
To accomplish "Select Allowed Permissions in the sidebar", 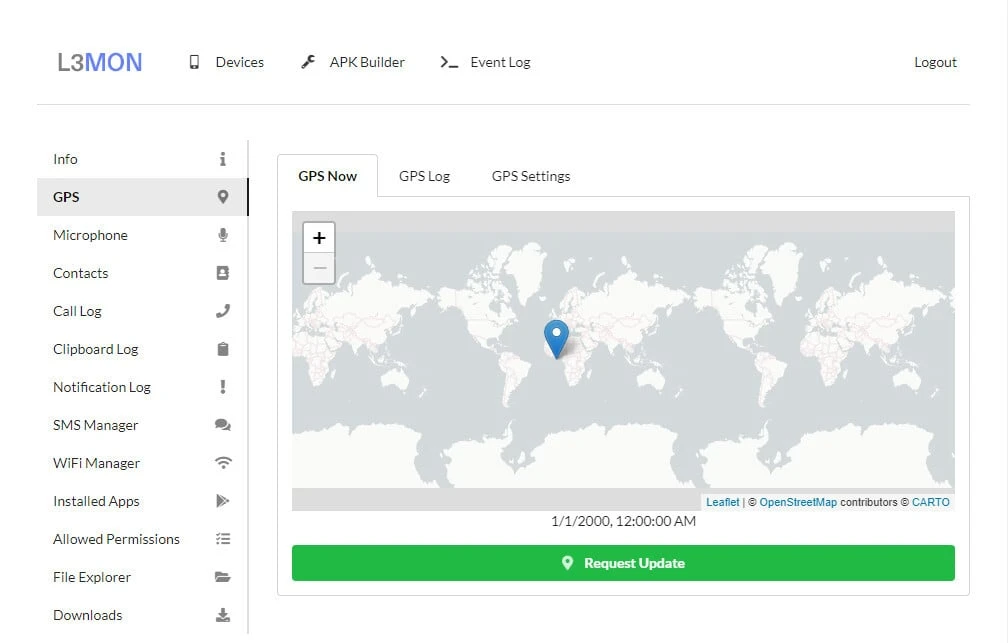I will [x=116, y=539].
